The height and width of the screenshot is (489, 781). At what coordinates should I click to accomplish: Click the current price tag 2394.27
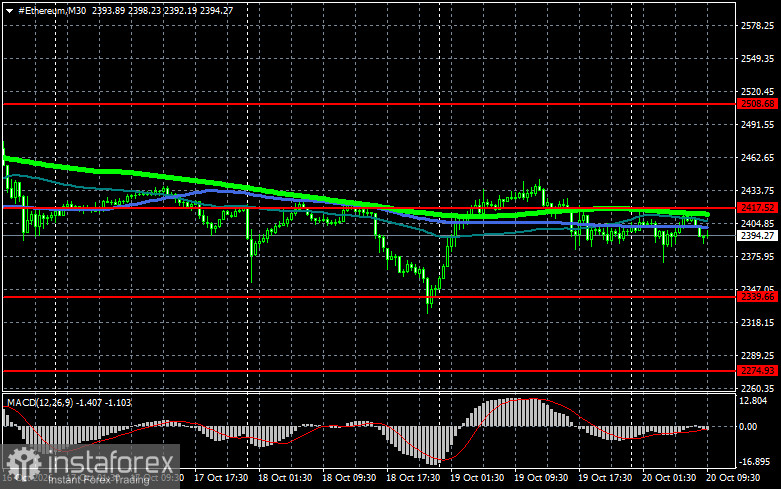pyautogui.click(x=758, y=236)
